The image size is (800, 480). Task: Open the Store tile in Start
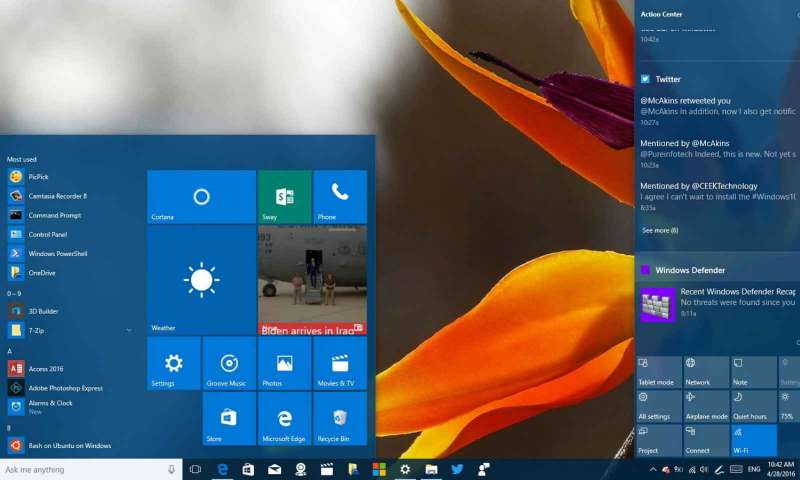click(x=229, y=419)
